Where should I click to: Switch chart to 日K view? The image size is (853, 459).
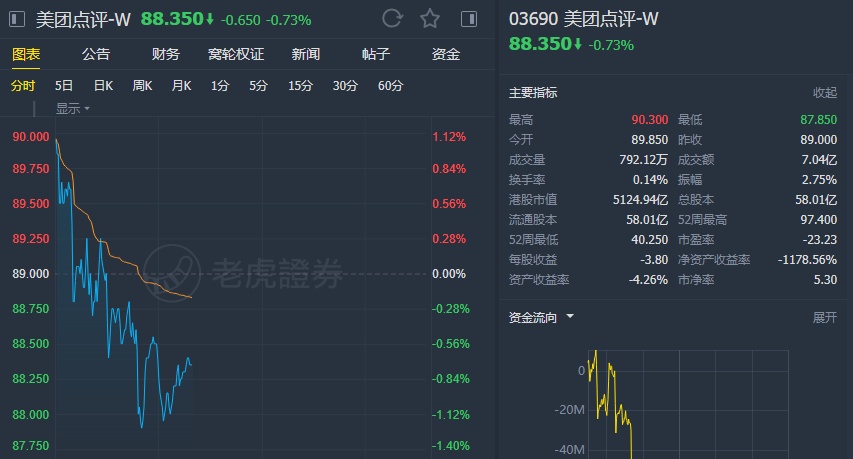(x=103, y=86)
